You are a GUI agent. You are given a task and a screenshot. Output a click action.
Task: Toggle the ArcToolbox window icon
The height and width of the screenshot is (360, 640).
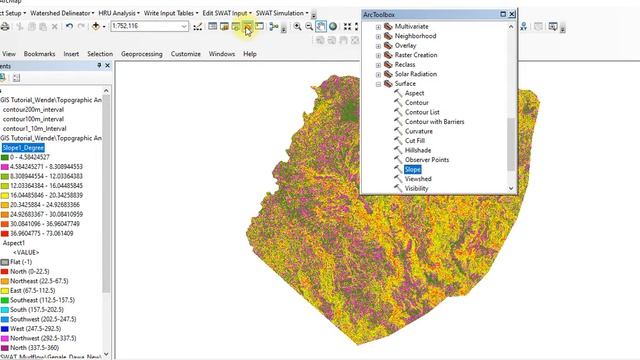247,27
